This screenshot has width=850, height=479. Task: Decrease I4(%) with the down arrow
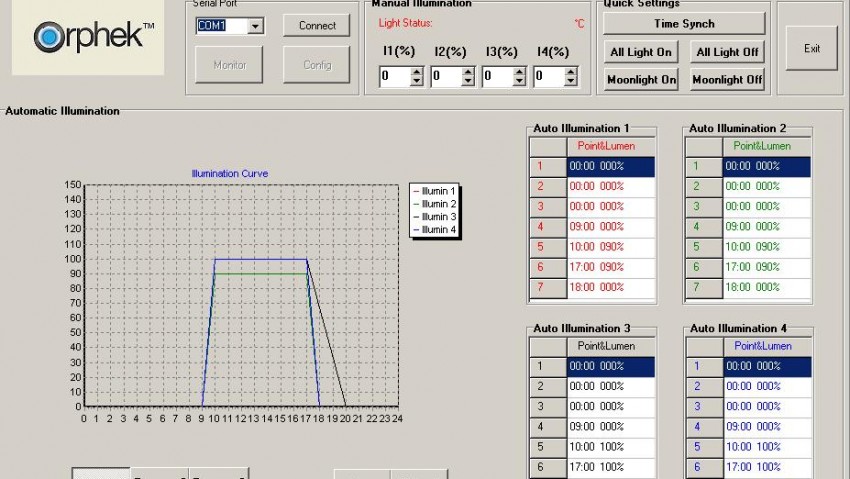(570, 81)
